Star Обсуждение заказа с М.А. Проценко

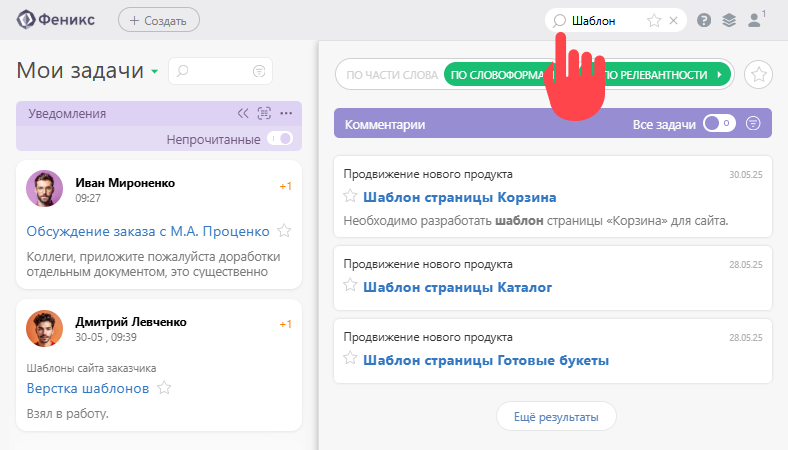(x=284, y=231)
